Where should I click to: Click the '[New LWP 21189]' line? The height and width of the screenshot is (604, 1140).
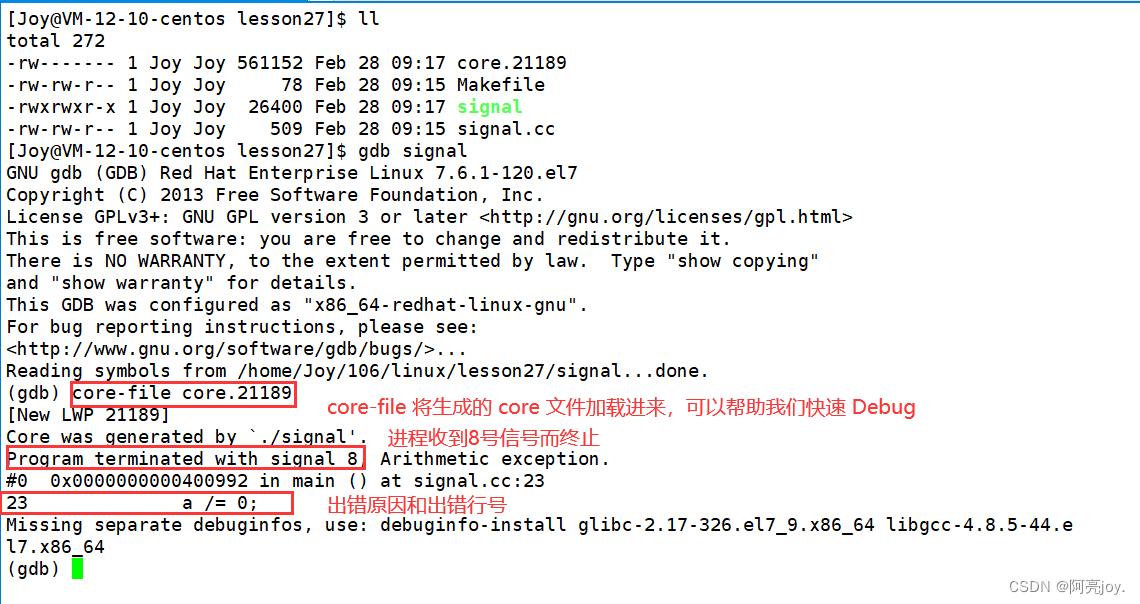(88, 415)
